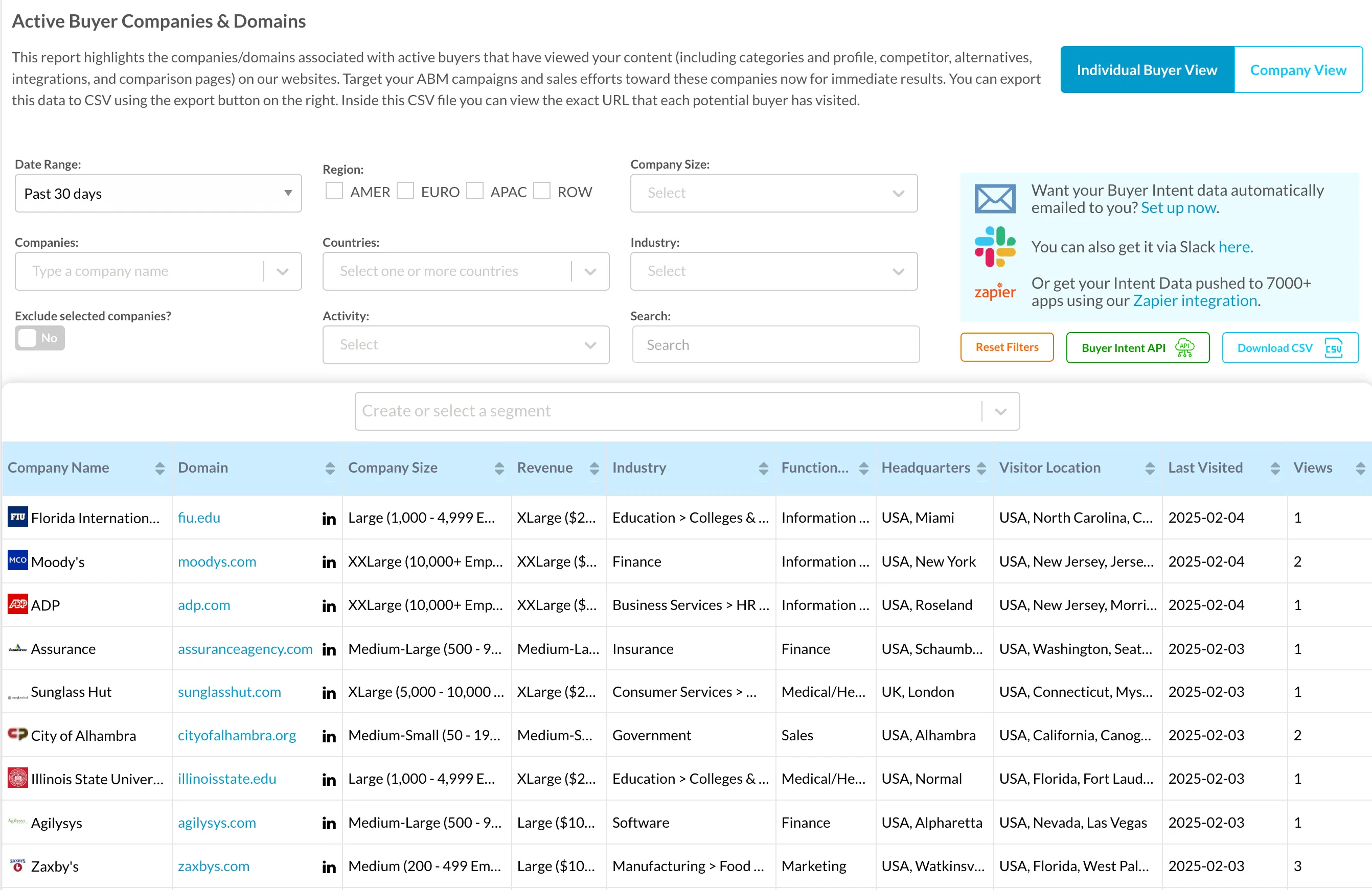Open the cityofalhambra.org domain link

236,736
